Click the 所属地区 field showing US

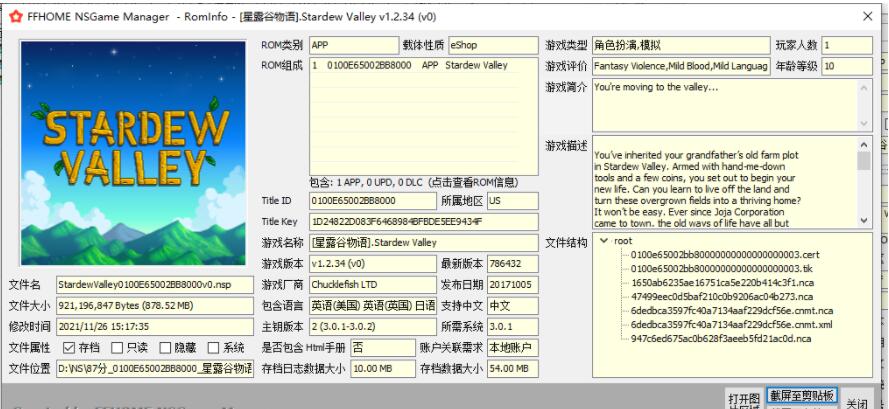[x=513, y=201]
